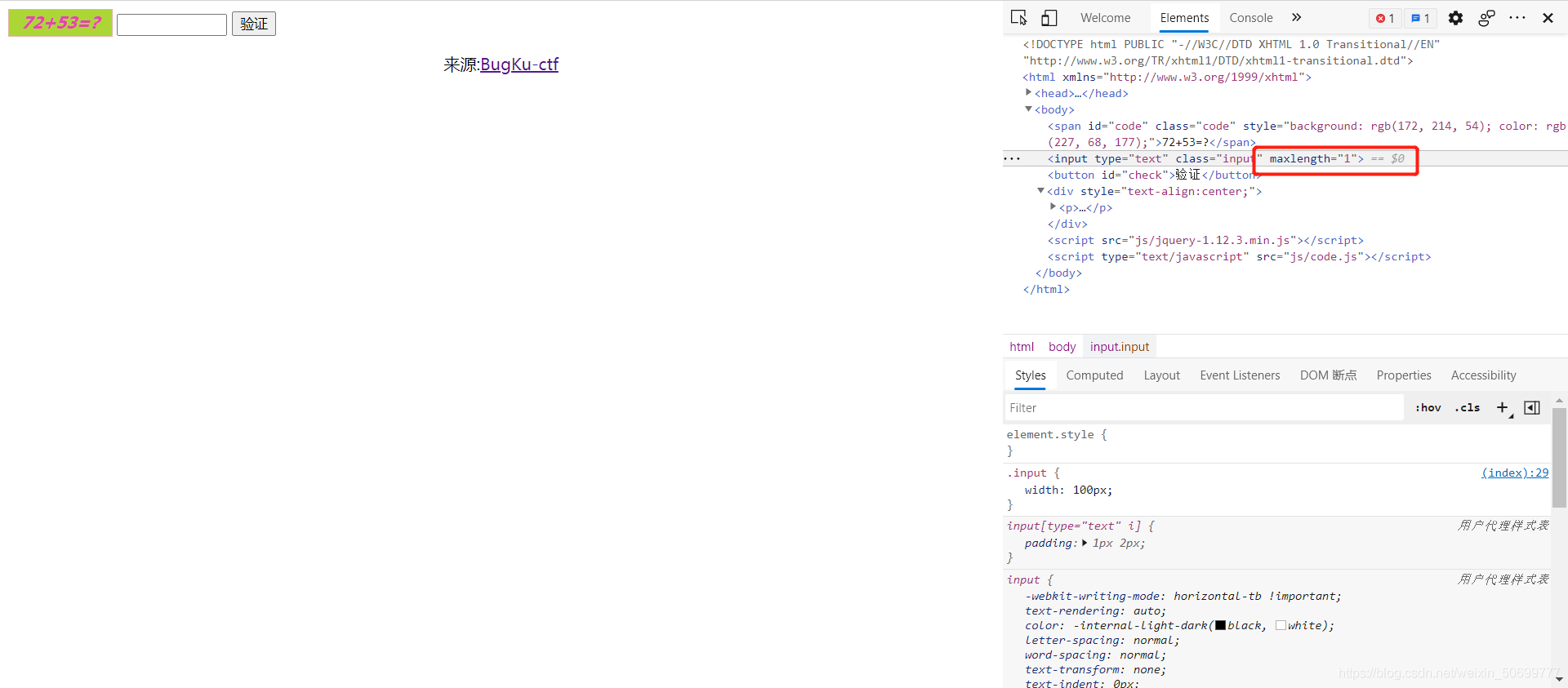Open the row actions ellipsis beside the input node

tap(1012, 158)
